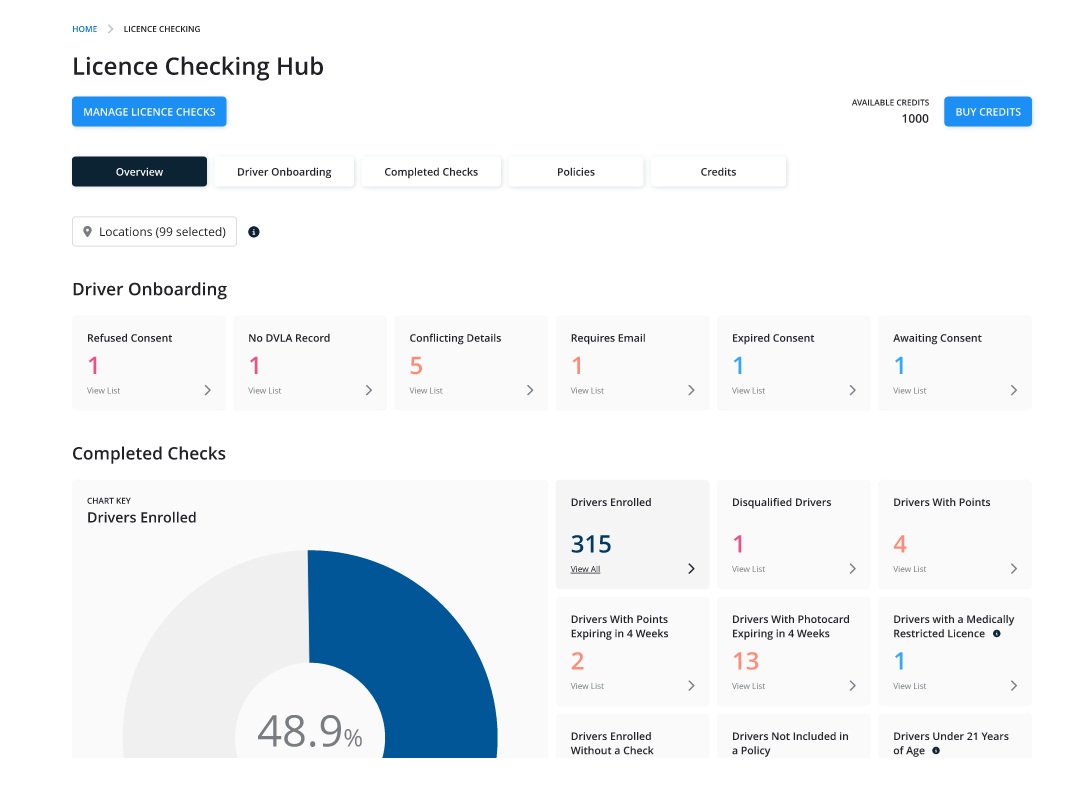Click the Licence Checking breadcrumb text

tap(162, 29)
